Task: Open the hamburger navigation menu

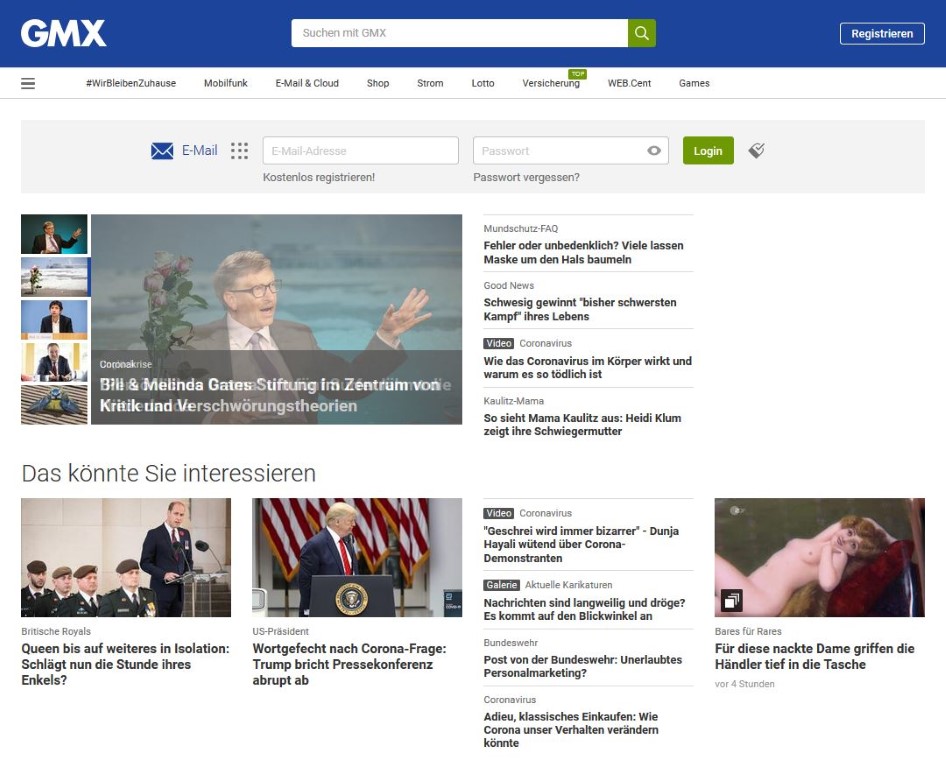Action: [x=28, y=83]
